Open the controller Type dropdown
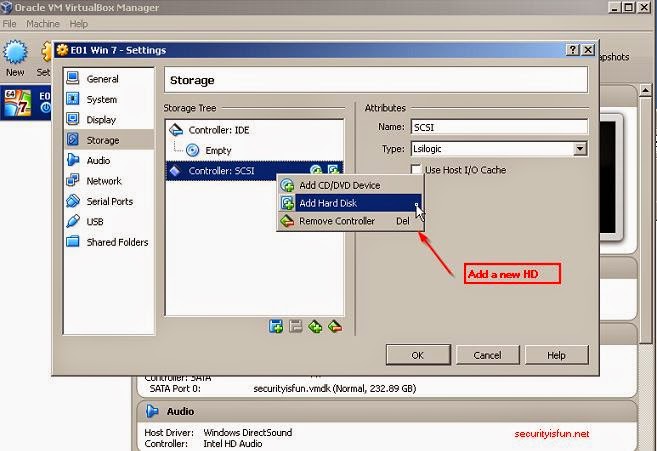The image size is (657, 451). point(580,148)
